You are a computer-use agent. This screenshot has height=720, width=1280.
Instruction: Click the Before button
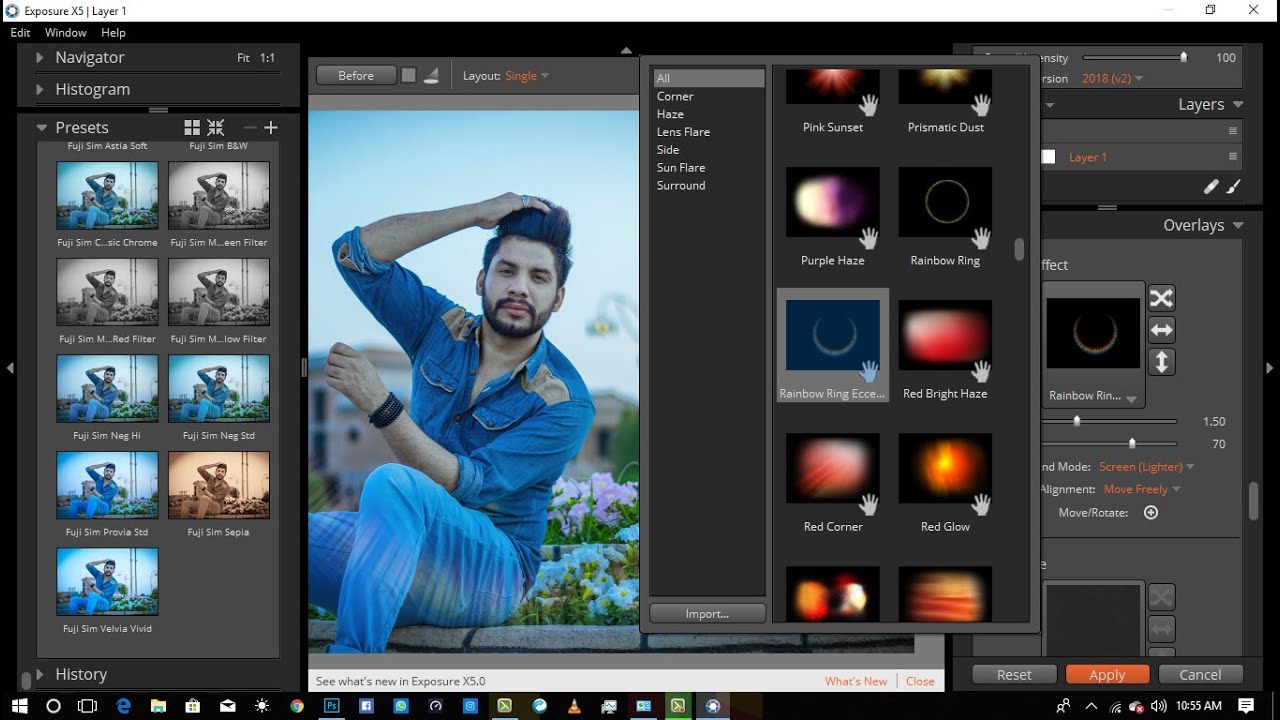356,75
